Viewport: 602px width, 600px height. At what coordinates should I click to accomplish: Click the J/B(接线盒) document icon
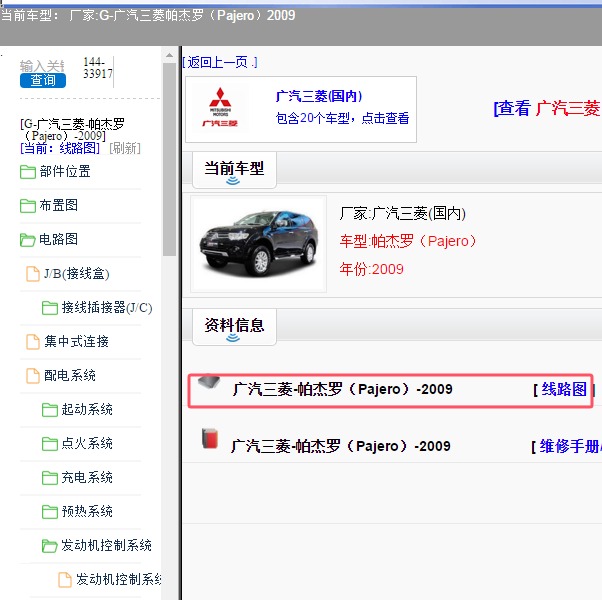(x=33, y=274)
